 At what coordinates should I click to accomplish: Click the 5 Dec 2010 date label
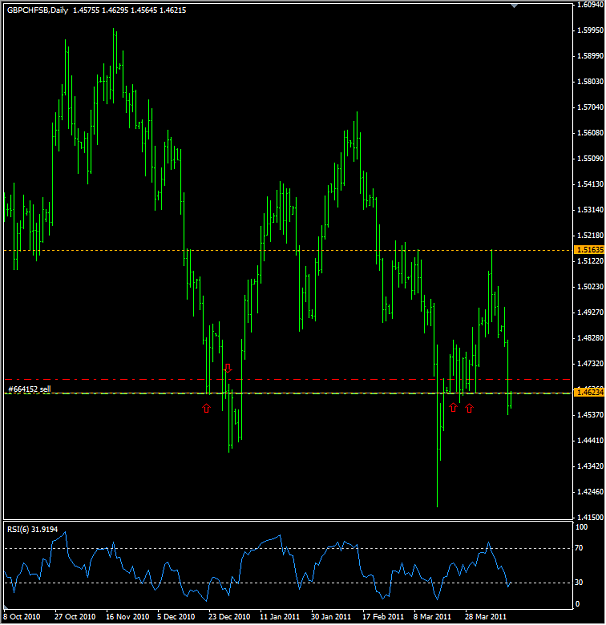tap(176, 617)
